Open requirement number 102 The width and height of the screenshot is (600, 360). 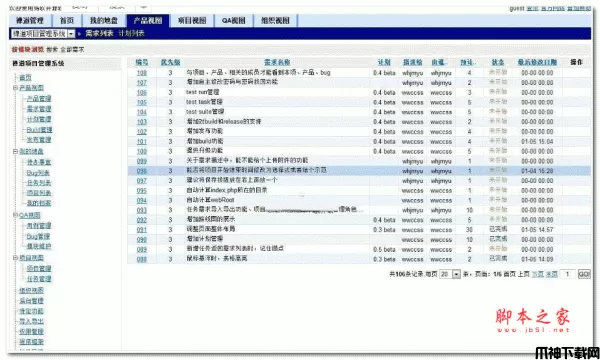[x=142, y=132]
